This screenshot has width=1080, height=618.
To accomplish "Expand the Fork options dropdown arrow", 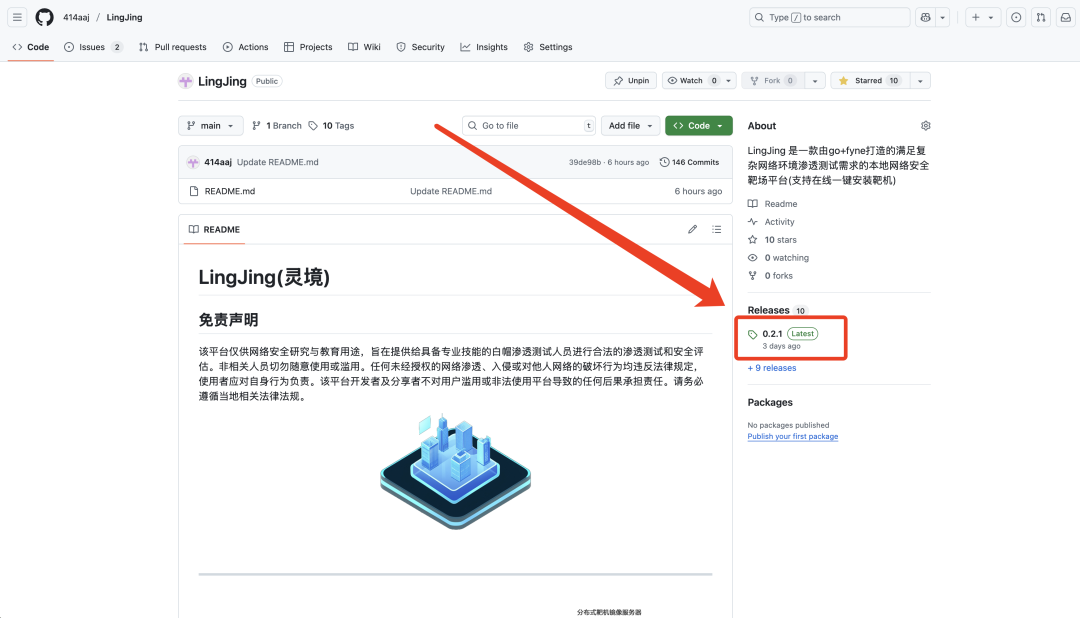I will click(x=815, y=81).
